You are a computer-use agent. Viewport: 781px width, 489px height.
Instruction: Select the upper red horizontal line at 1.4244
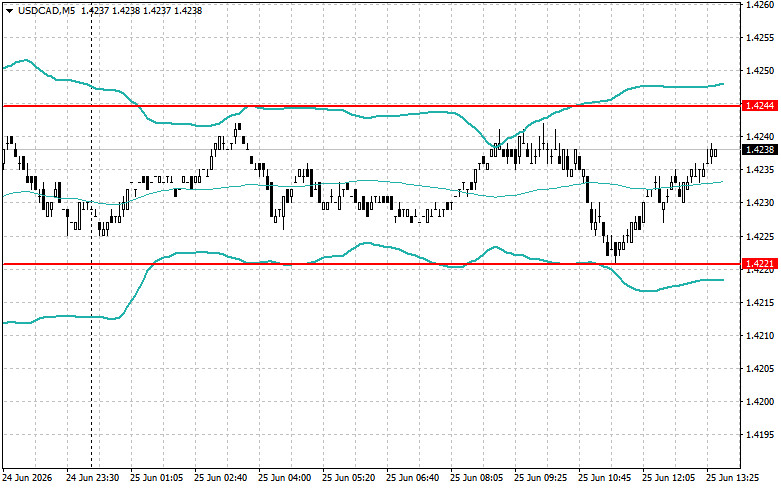[372, 106]
